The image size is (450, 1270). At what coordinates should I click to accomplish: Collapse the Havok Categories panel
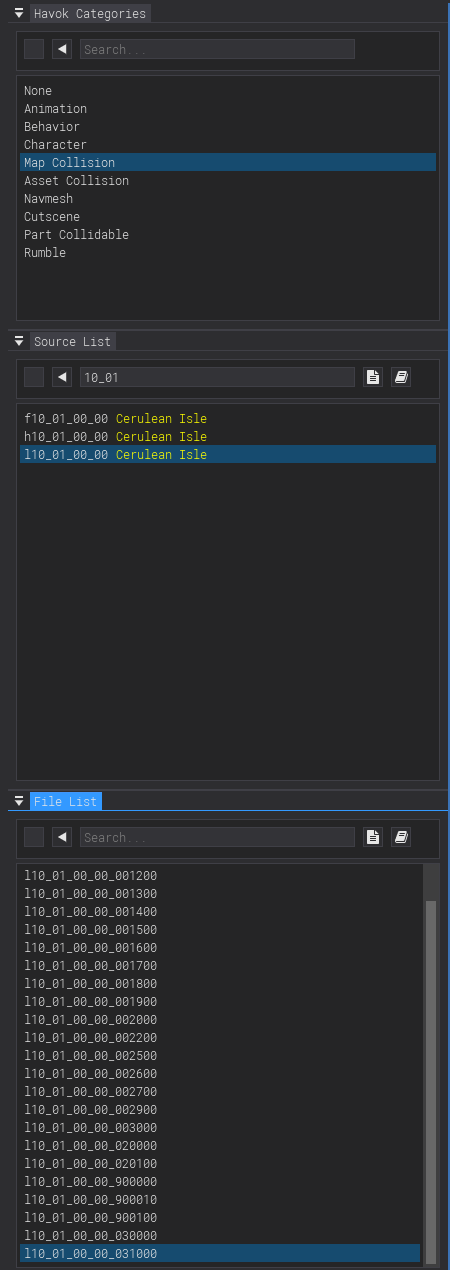(x=18, y=13)
